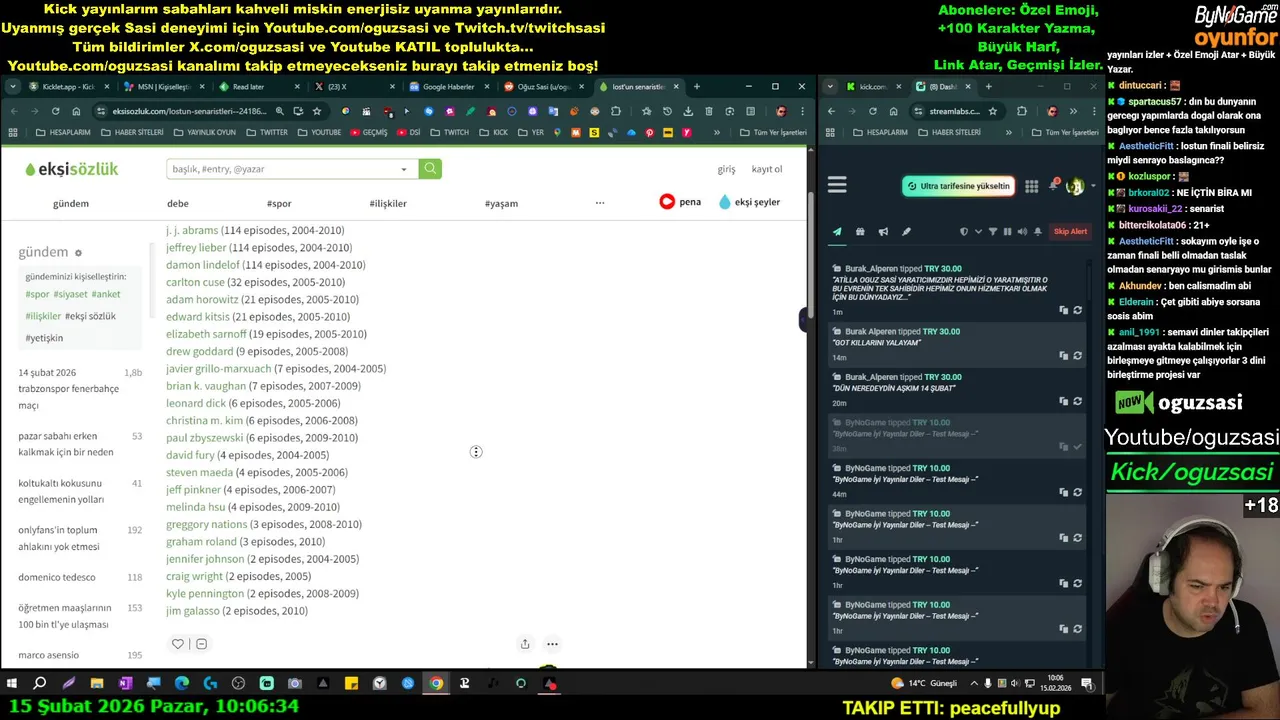Open the Windows Start menu
Viewport: 1280px width, 720px height.
(12, 684)
